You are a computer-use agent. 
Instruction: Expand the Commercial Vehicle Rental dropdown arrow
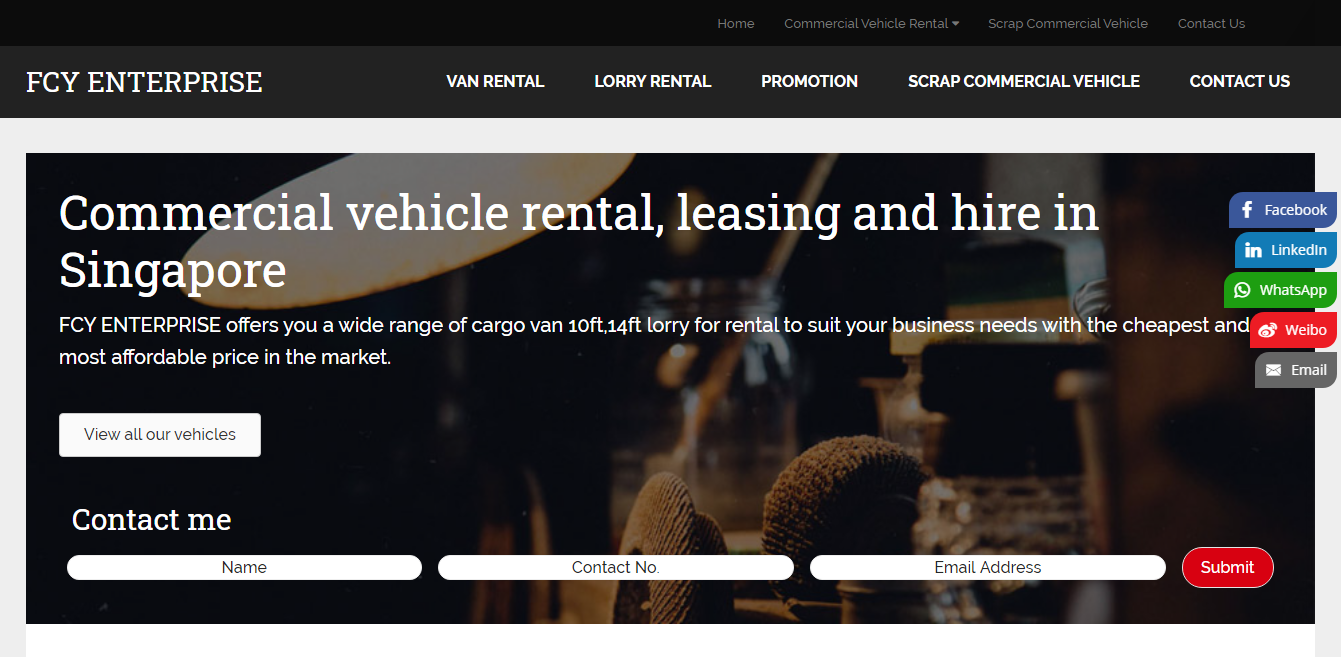click(x=955, y=23)
